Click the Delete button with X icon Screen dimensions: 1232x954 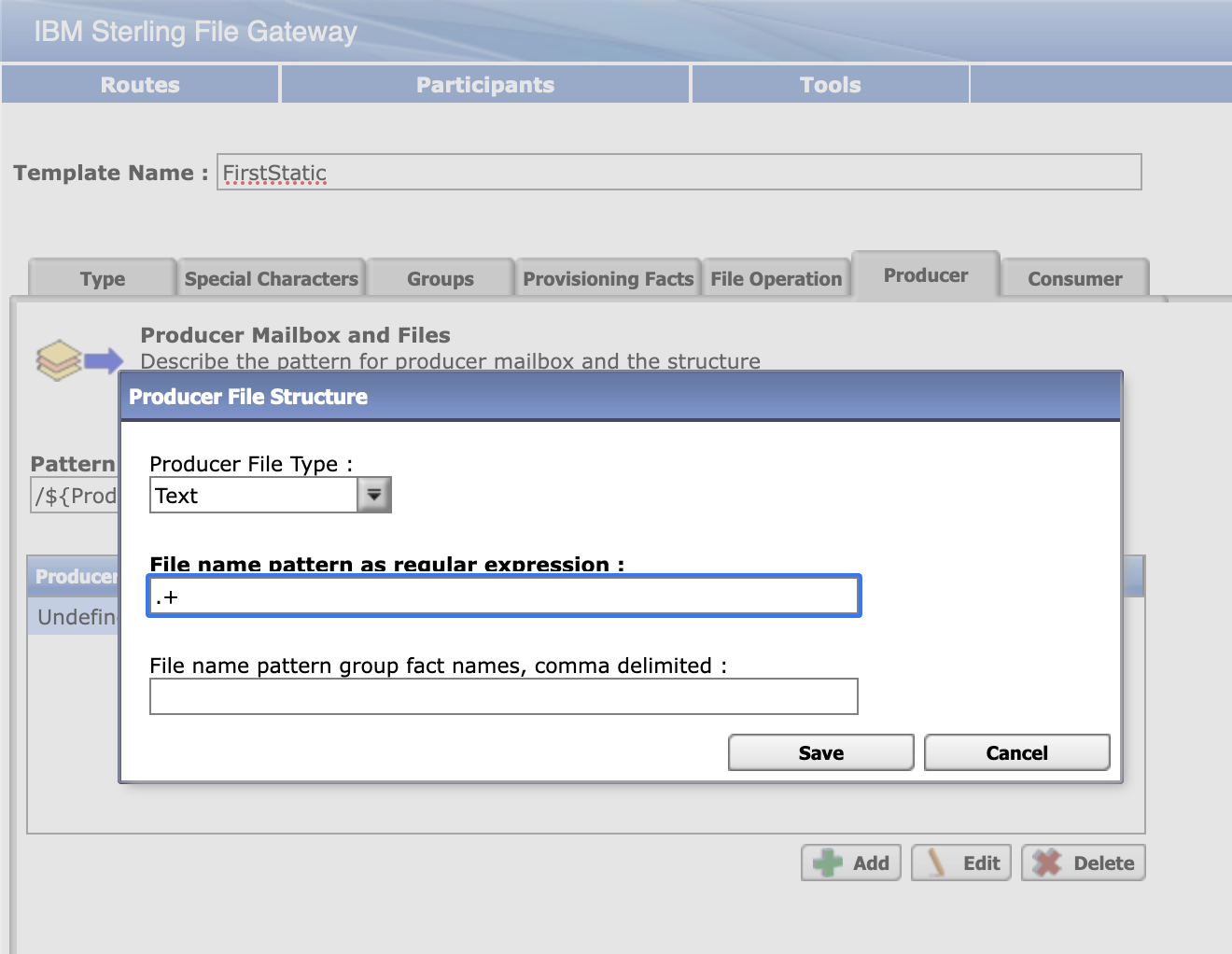(x=1084, y=863)
